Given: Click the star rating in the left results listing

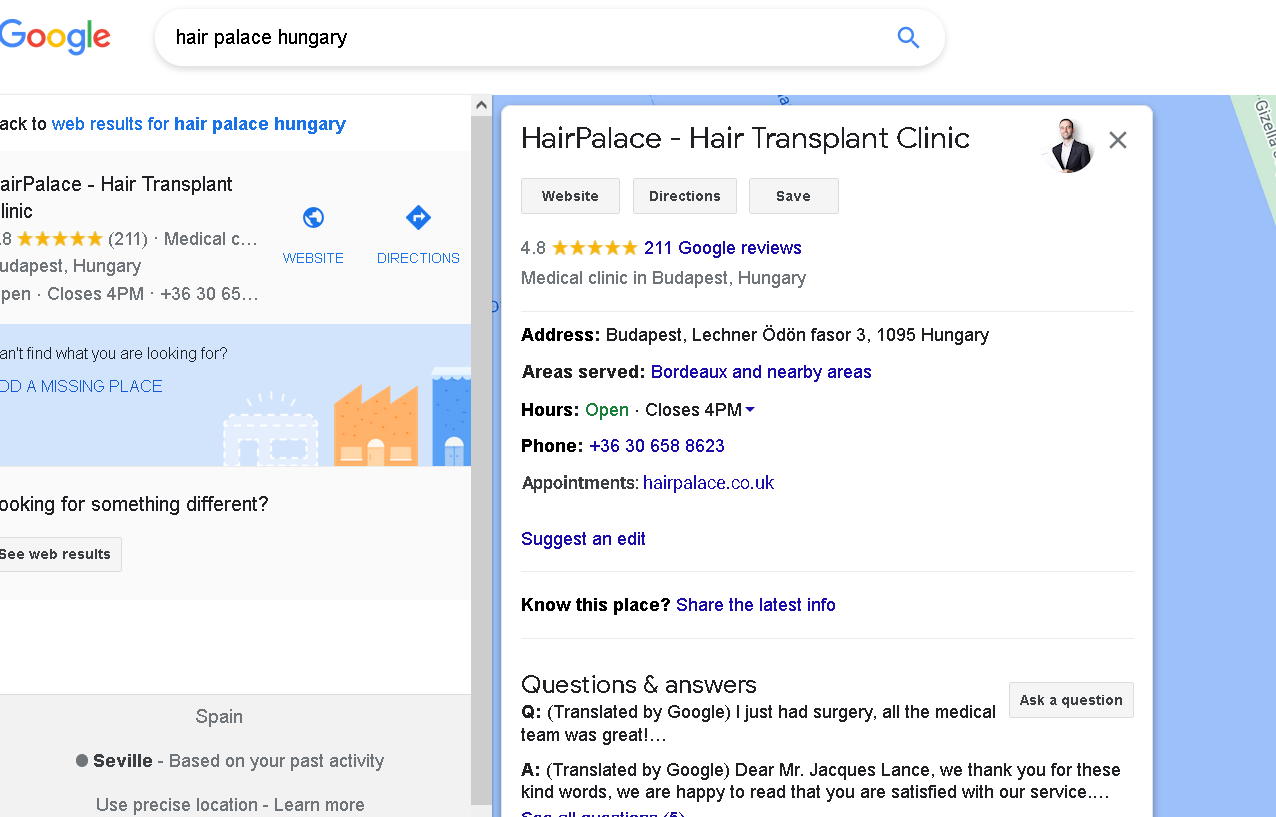Looking at the screenshot, I should [x=60, y=239].
